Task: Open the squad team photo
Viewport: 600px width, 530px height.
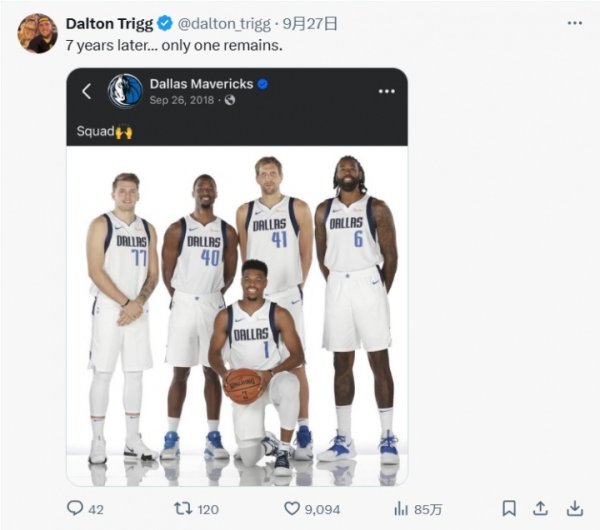Action: click(x=237, y=310)
